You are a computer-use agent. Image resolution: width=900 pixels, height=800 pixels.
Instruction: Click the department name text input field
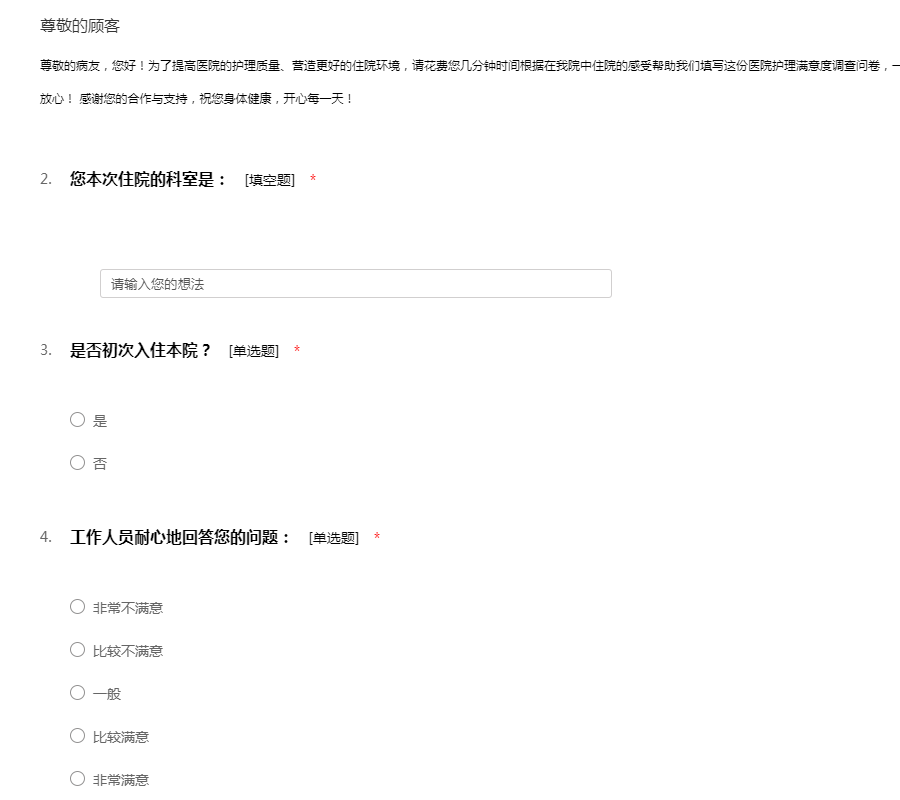[355, 284]
